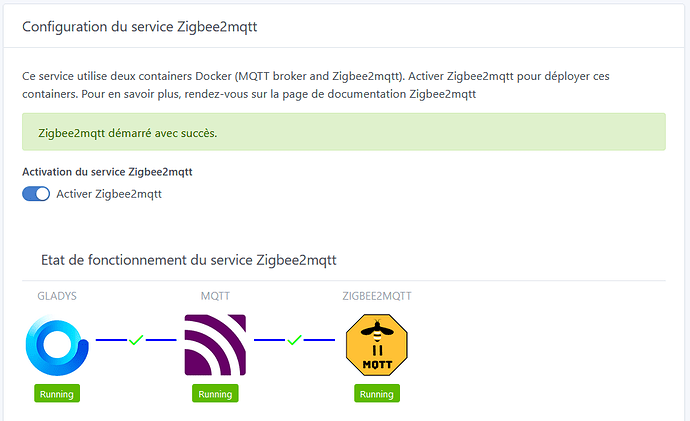Click the Gladys logo icon

click(56, 346)
